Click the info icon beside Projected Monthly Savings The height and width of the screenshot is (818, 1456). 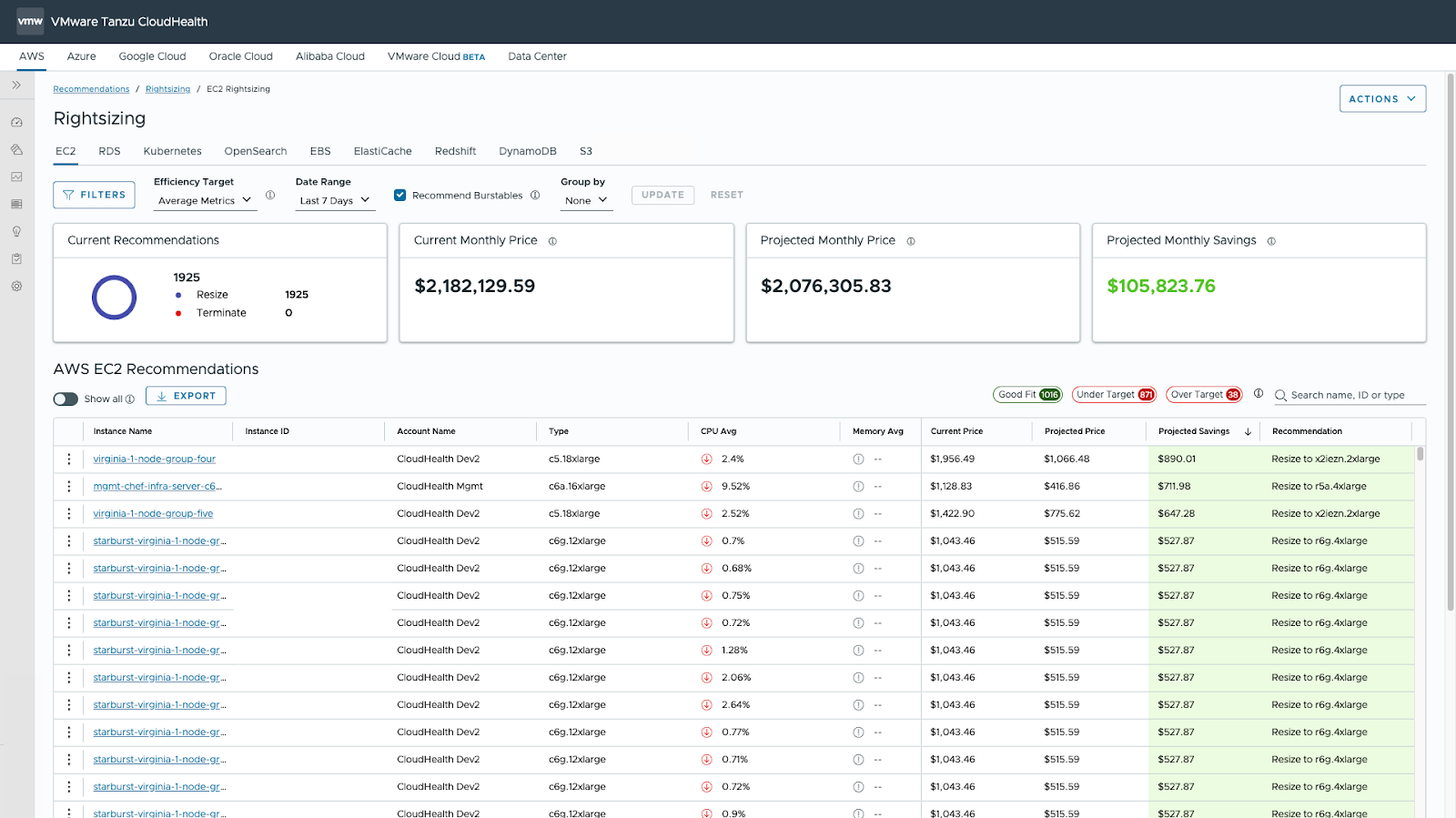point(1271,241)
